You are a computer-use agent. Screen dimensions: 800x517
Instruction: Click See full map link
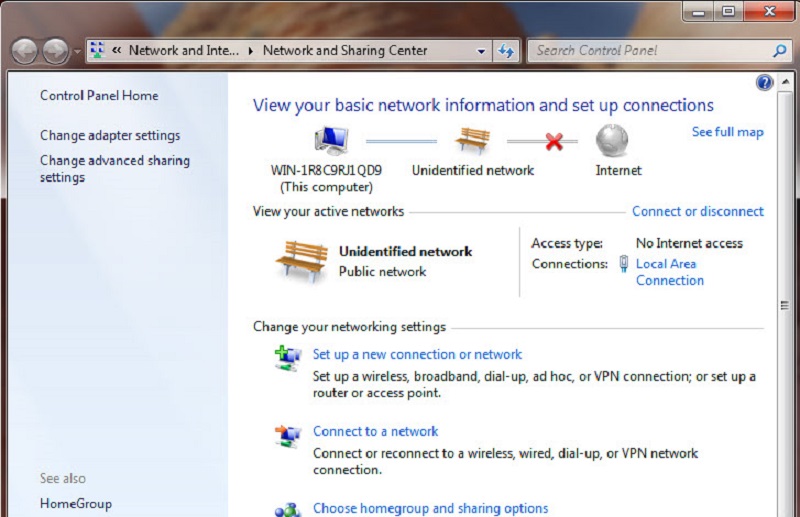[727, 132]
